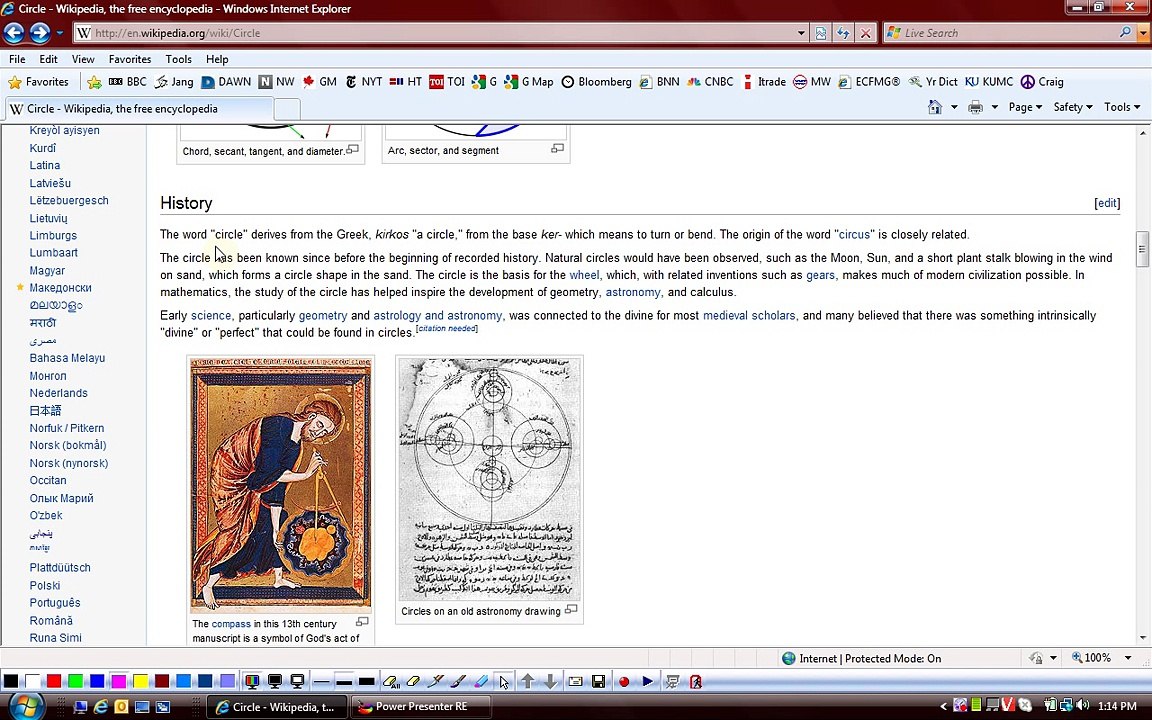Choose the red ink color
Screen dimensions: 1152x720
point(54,681)
